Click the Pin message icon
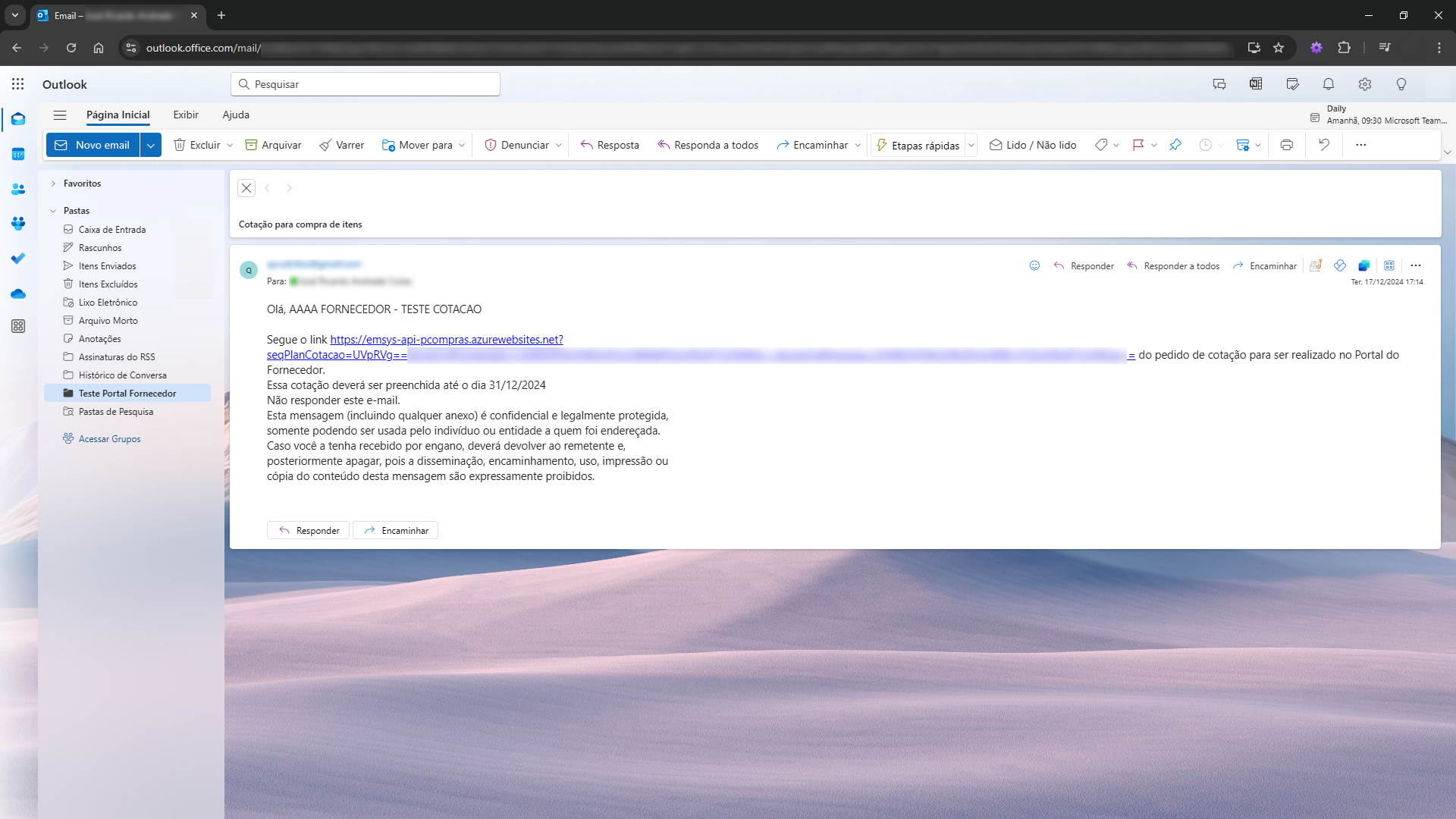The image size is (1456, 819). click(x=1175, y=145)
